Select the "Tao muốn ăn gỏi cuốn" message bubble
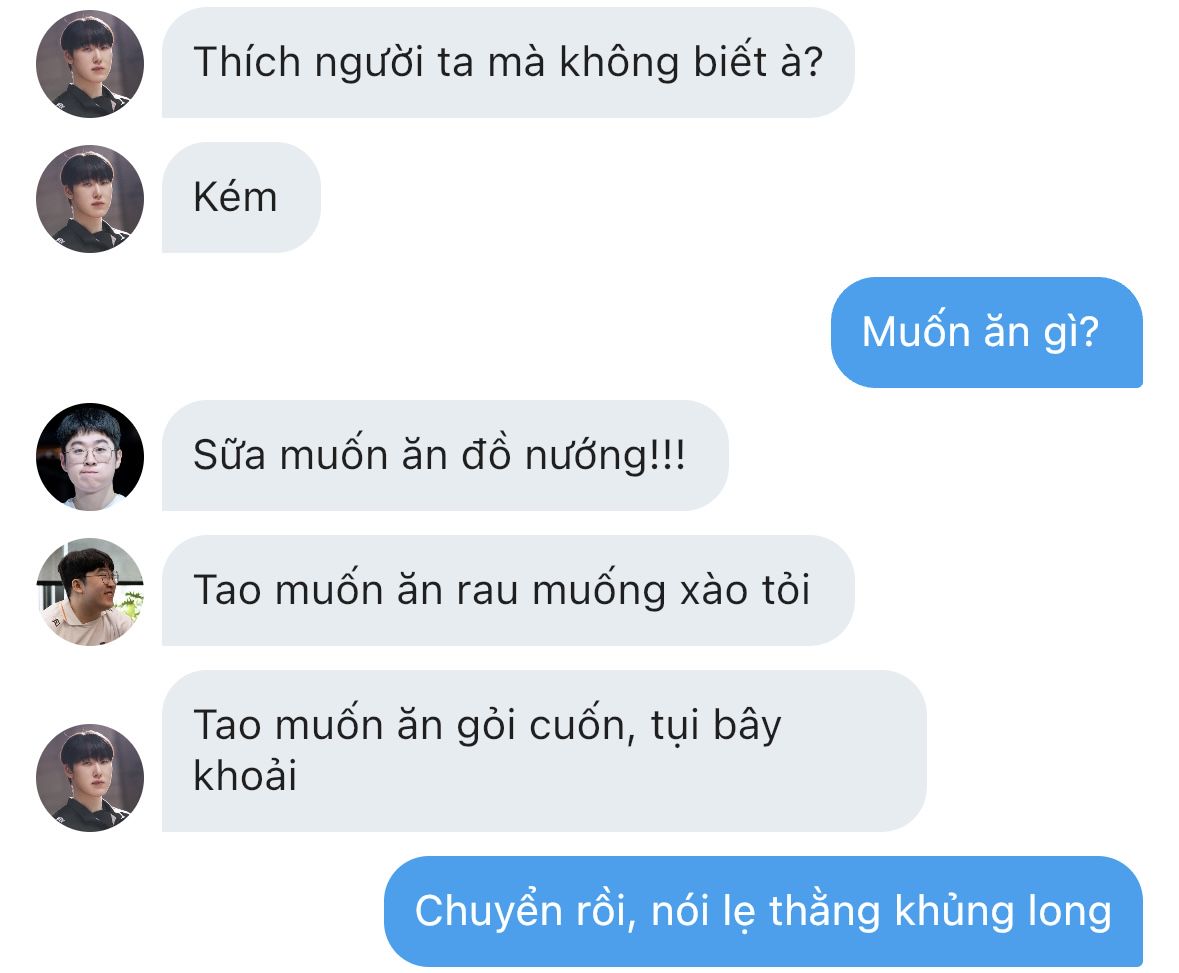The height and width of the screenshot is (973, 1179). 544,750
